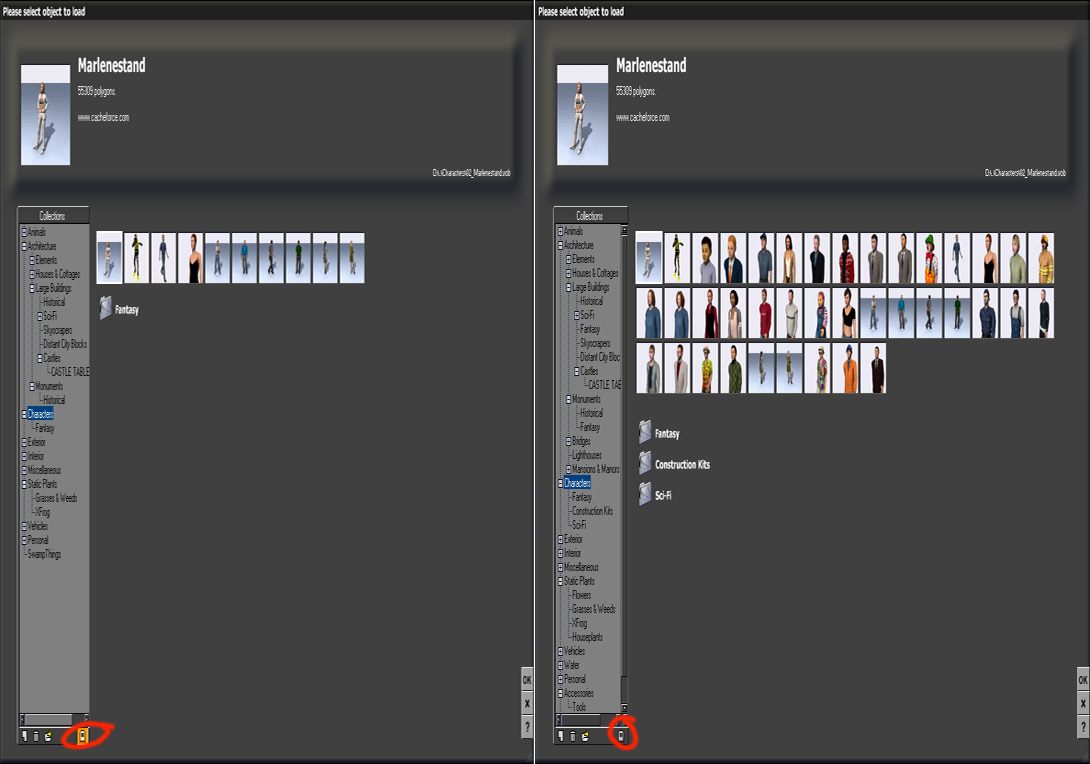Select the woman in red shirt and black vest

point(705,313)
